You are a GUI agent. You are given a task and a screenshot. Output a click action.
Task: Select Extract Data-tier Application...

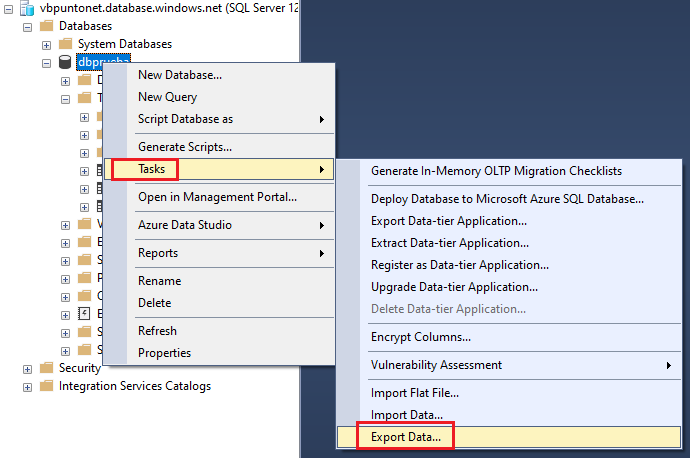click(x=509, y=243)
